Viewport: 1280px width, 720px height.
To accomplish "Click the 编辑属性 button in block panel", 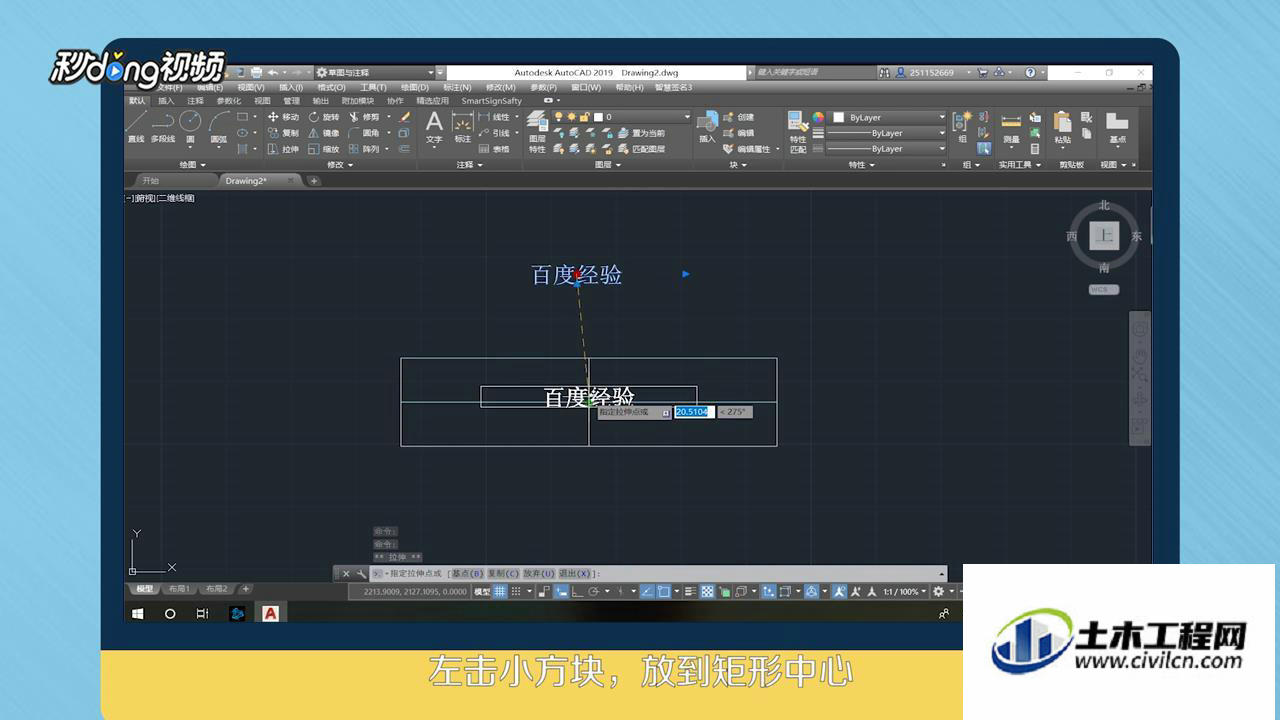I will [747, 149].
